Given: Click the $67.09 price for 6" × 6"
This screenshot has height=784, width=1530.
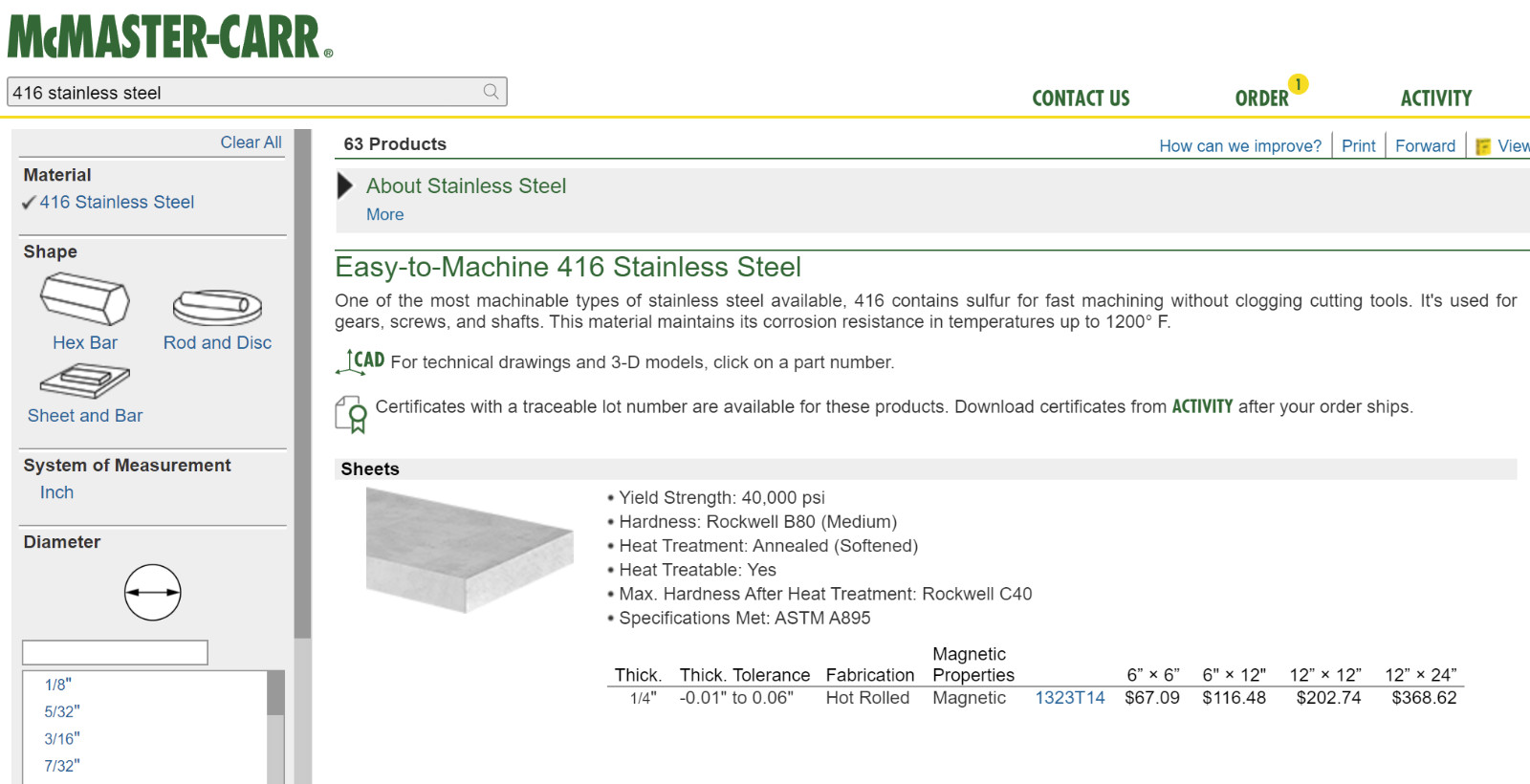Looking at the screenshot, I should [x=1152, y=698].
